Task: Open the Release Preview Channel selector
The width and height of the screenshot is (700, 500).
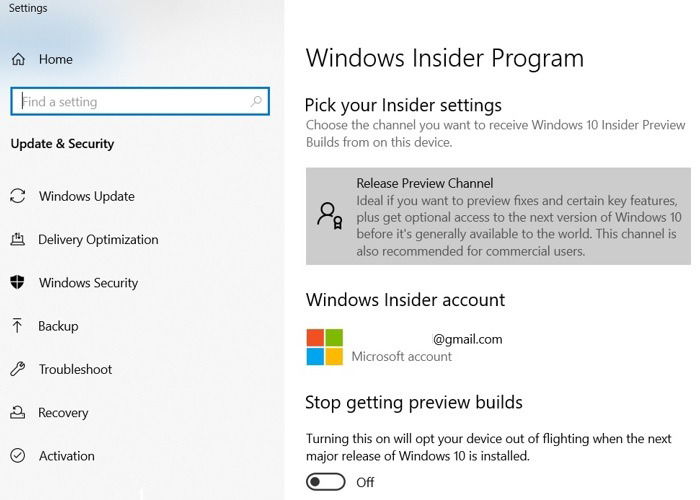Action: (498, 217)
